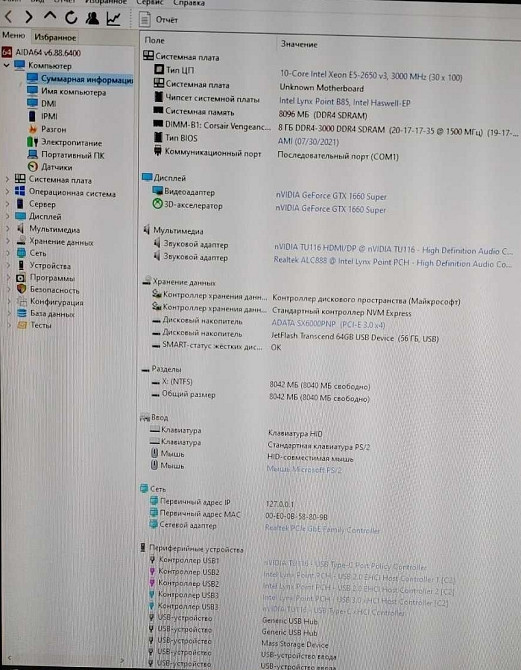Click the Контроллер USB1 row icon
The image size is (521, 670).
[x=152, y=559]
